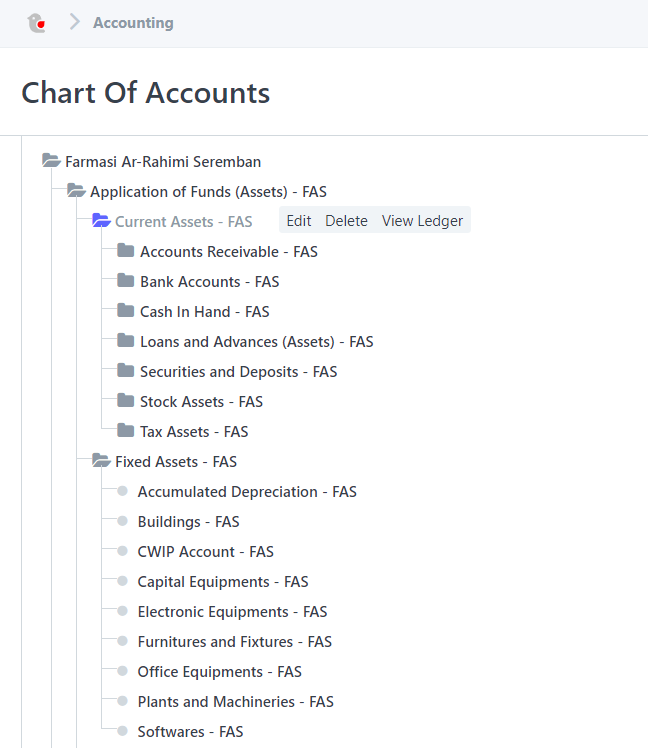The height and width of the screenshot is (748, 648).
Task: Collapse the Farmasi Ar-Rahimi Seremban root folder icon
Action: (x=51, y=161)
